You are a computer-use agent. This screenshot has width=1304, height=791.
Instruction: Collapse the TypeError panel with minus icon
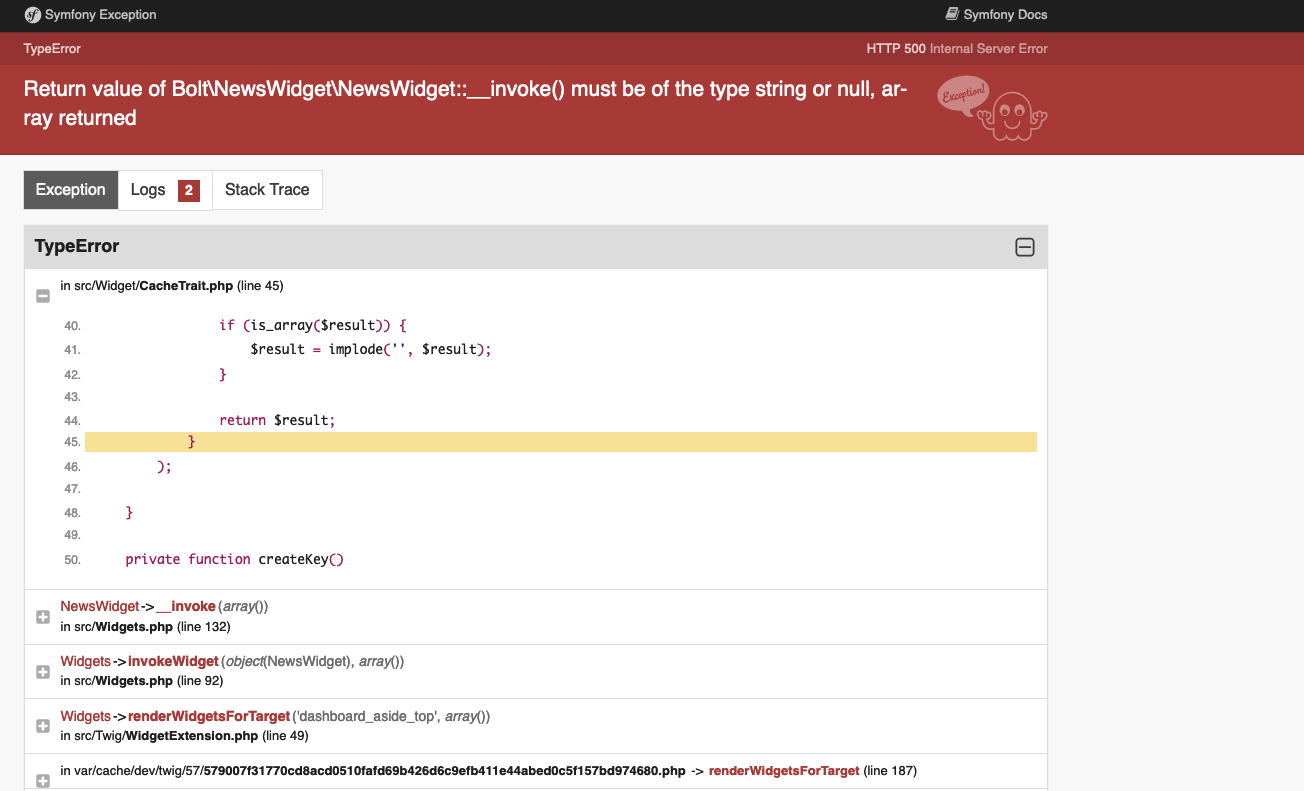[1025, 247]
